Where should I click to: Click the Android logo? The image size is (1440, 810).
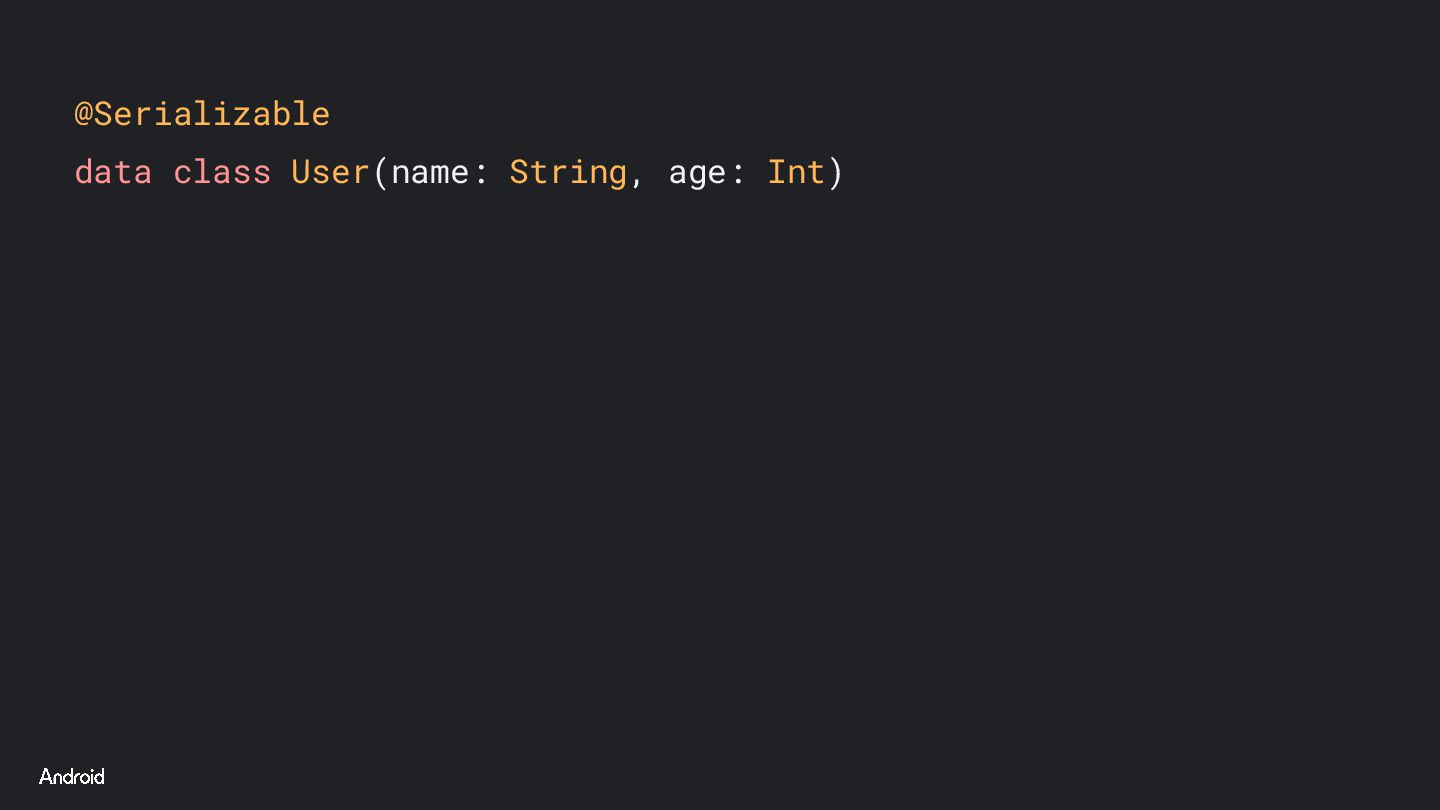[72, 777]
